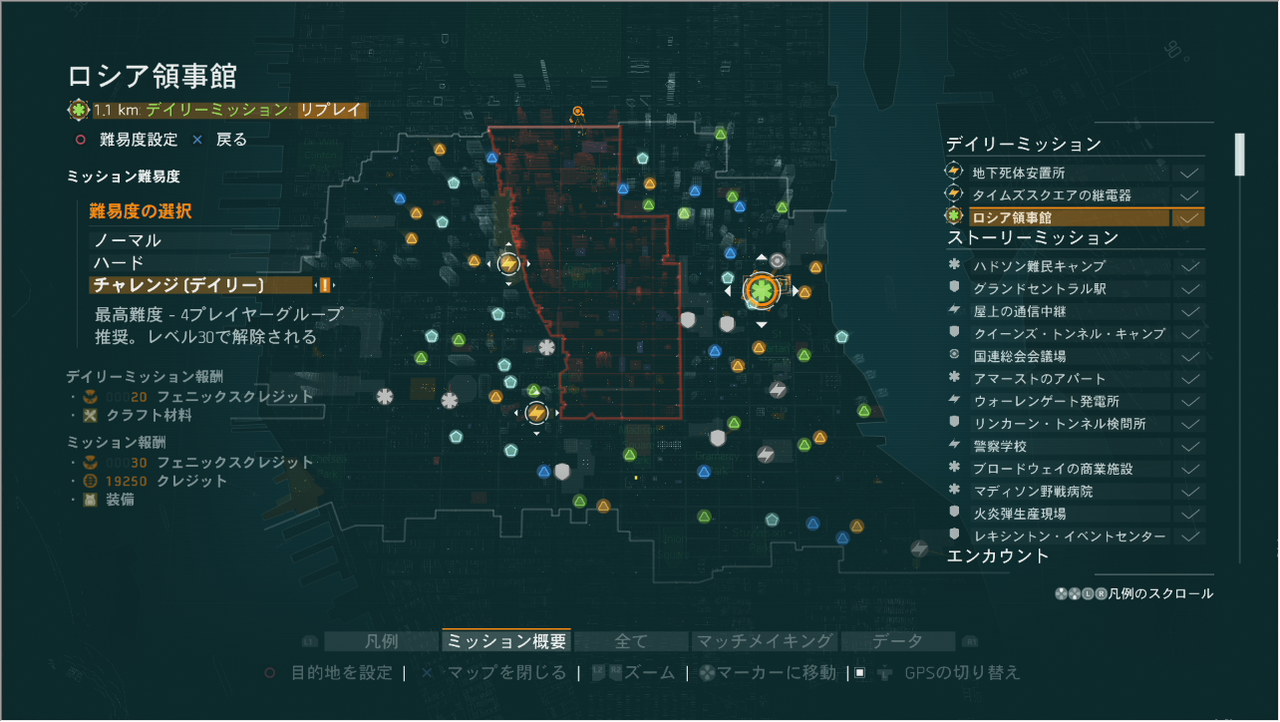
Task: Click the green mission icon next to 1.1 km
Action: click(x=77, y=110)
